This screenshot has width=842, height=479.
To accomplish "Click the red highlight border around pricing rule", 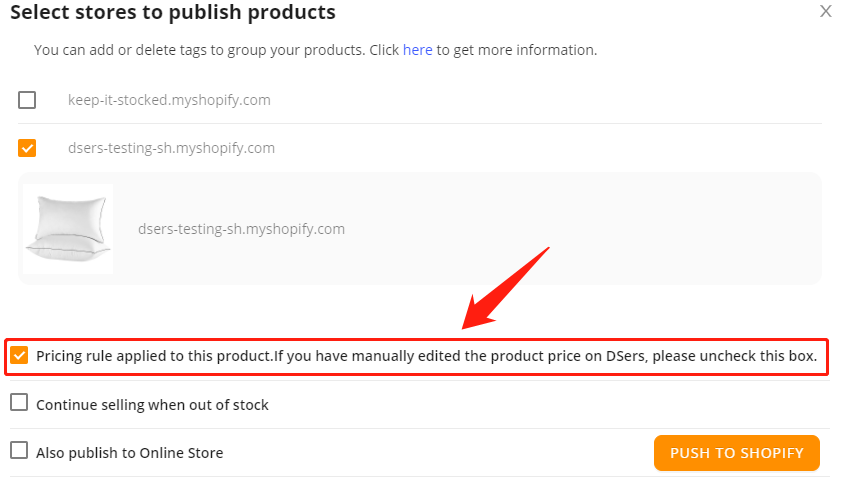I will [417, 339].
